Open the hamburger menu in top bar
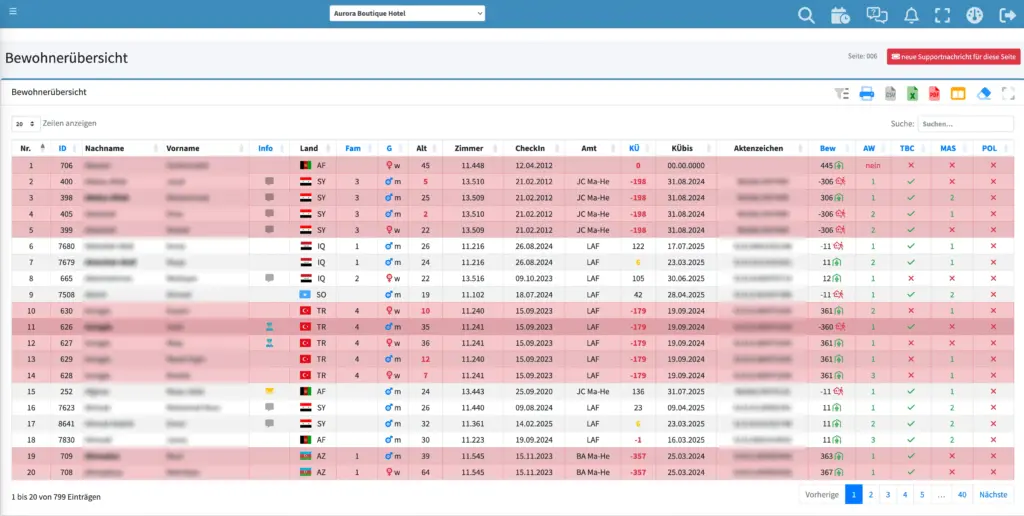 click(x=13, y=11)
